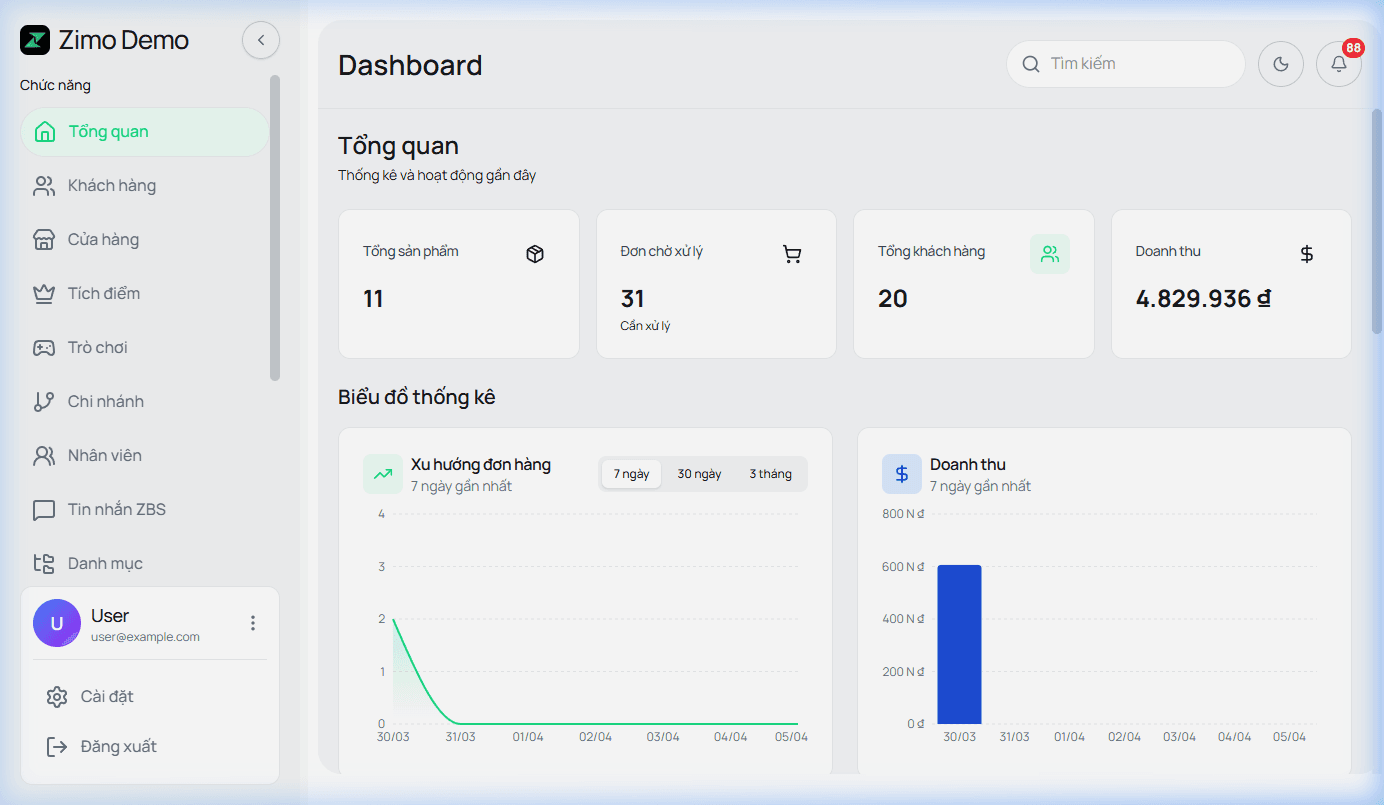Image resolution: width=1384 pixels, height=805 pixels.
Task: Click the Nhân viên staff icon
Action: point(43,455)
